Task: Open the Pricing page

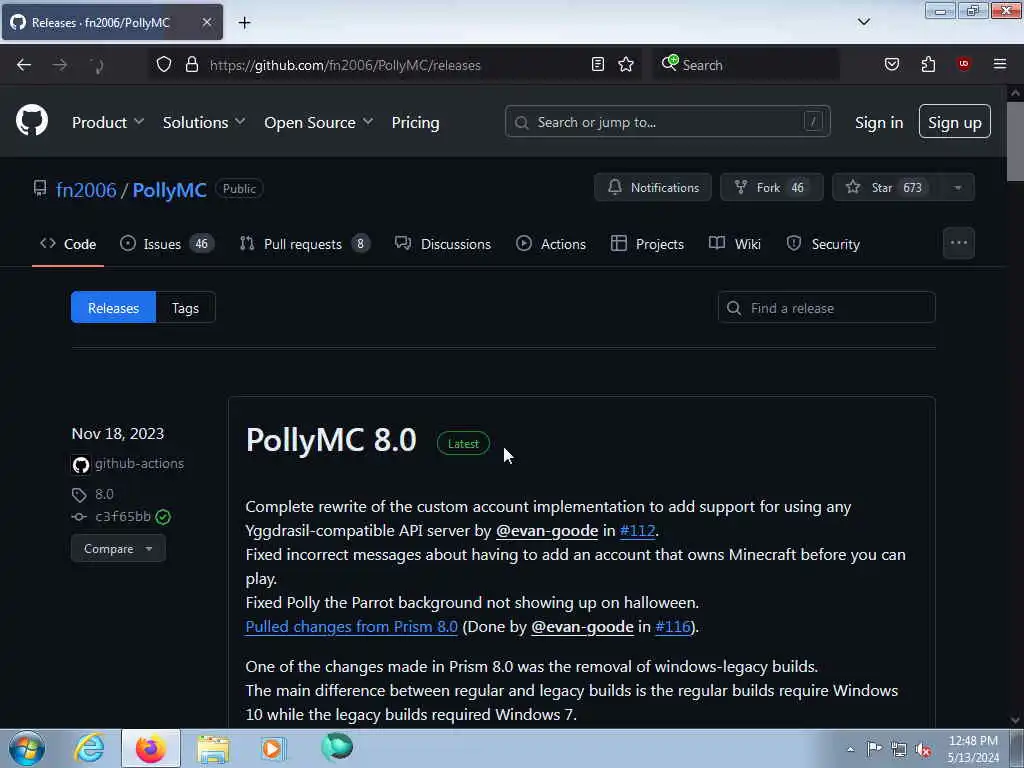Action: (x=415, y=122)
